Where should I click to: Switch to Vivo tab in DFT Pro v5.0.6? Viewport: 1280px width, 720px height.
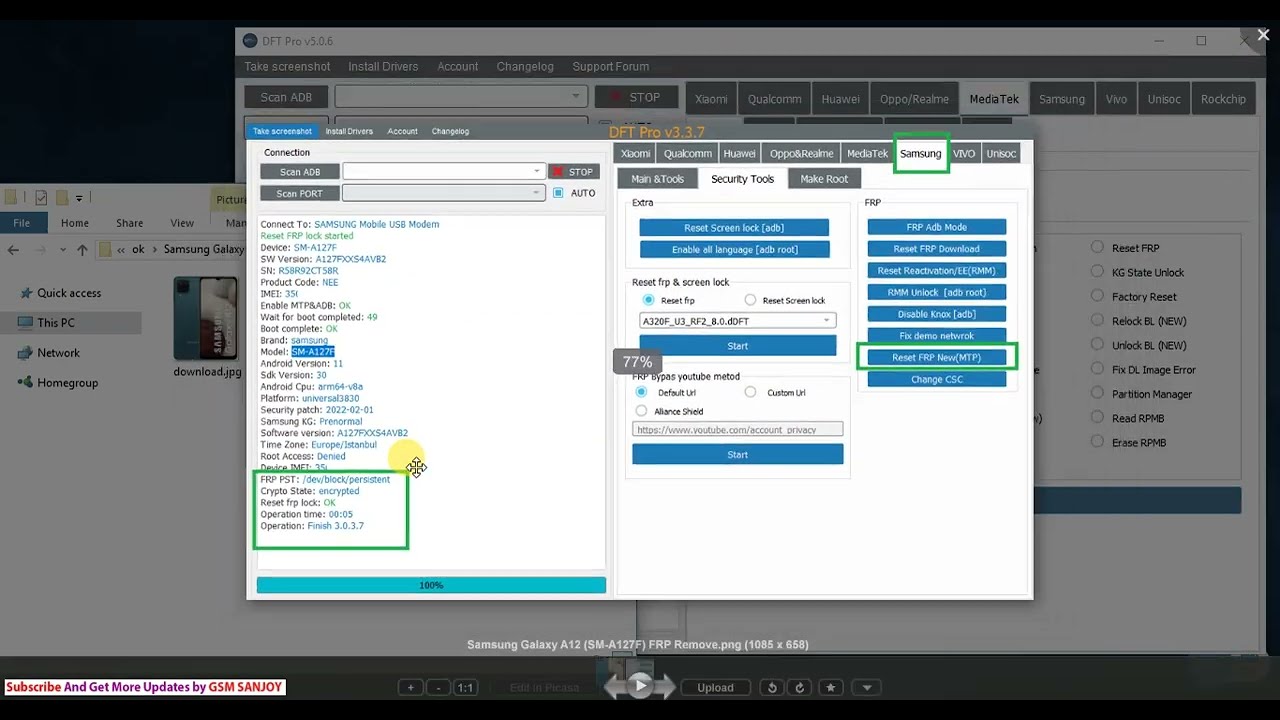pos(1116,99)
